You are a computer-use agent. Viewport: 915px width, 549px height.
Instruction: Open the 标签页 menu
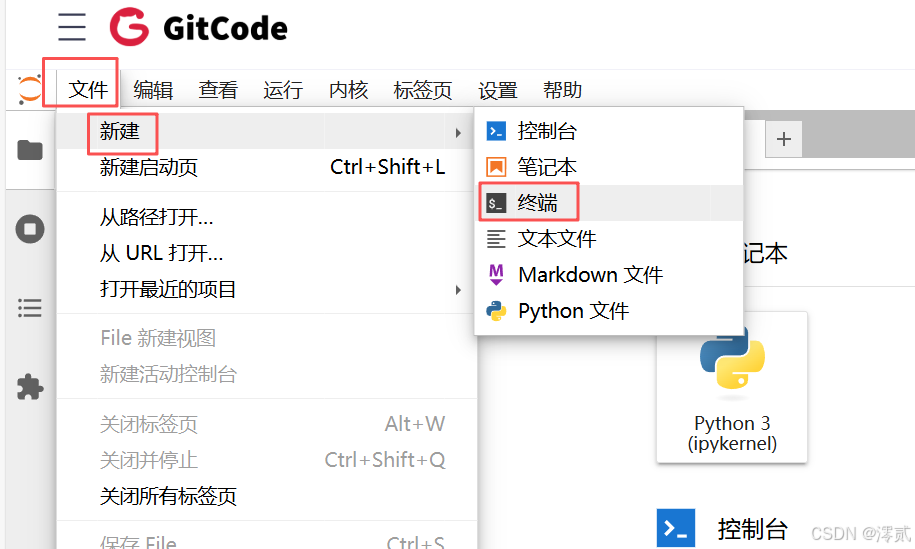423,90
